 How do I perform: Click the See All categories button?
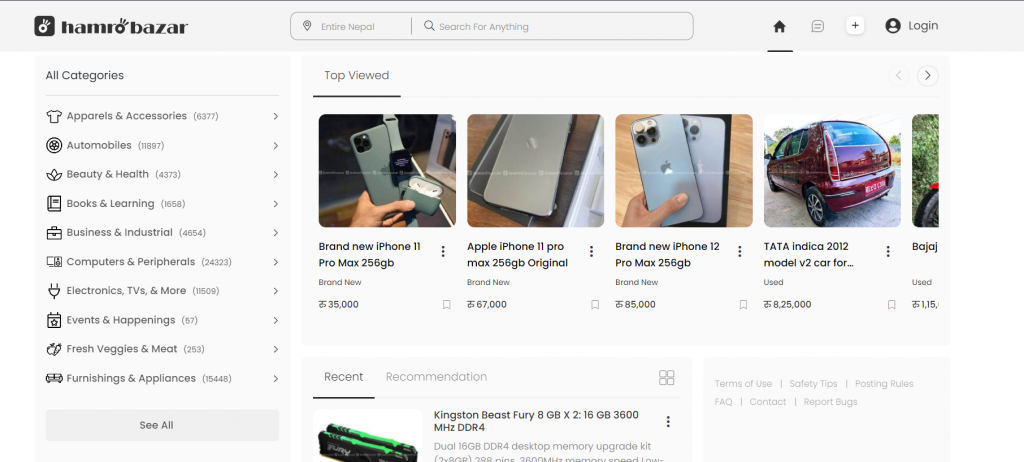coord(162,425)
